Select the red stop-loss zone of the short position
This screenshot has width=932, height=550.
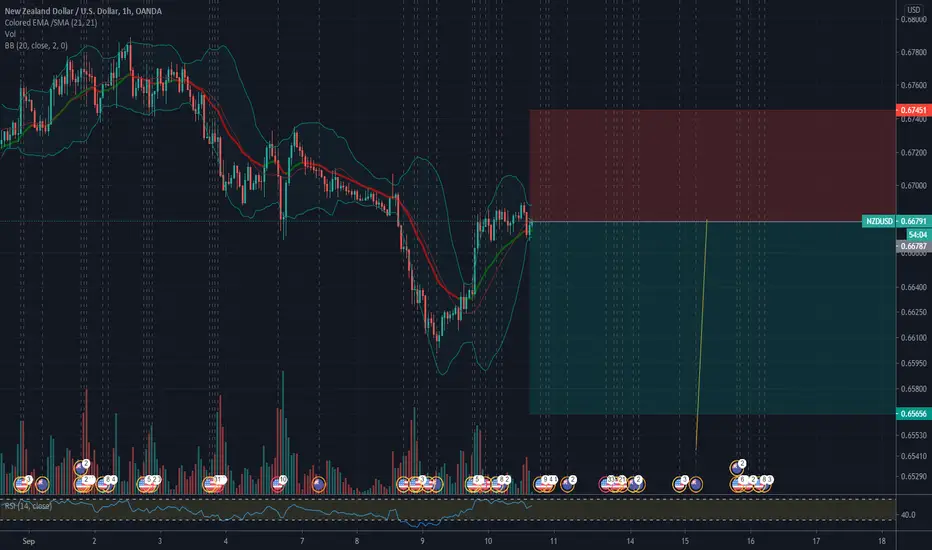712,165
